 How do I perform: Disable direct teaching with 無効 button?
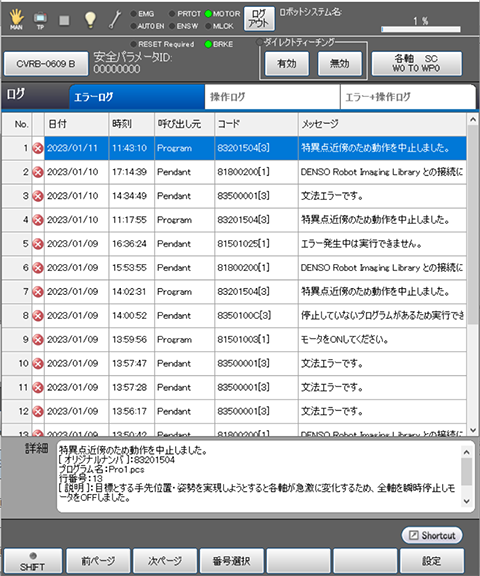point(340,64)
